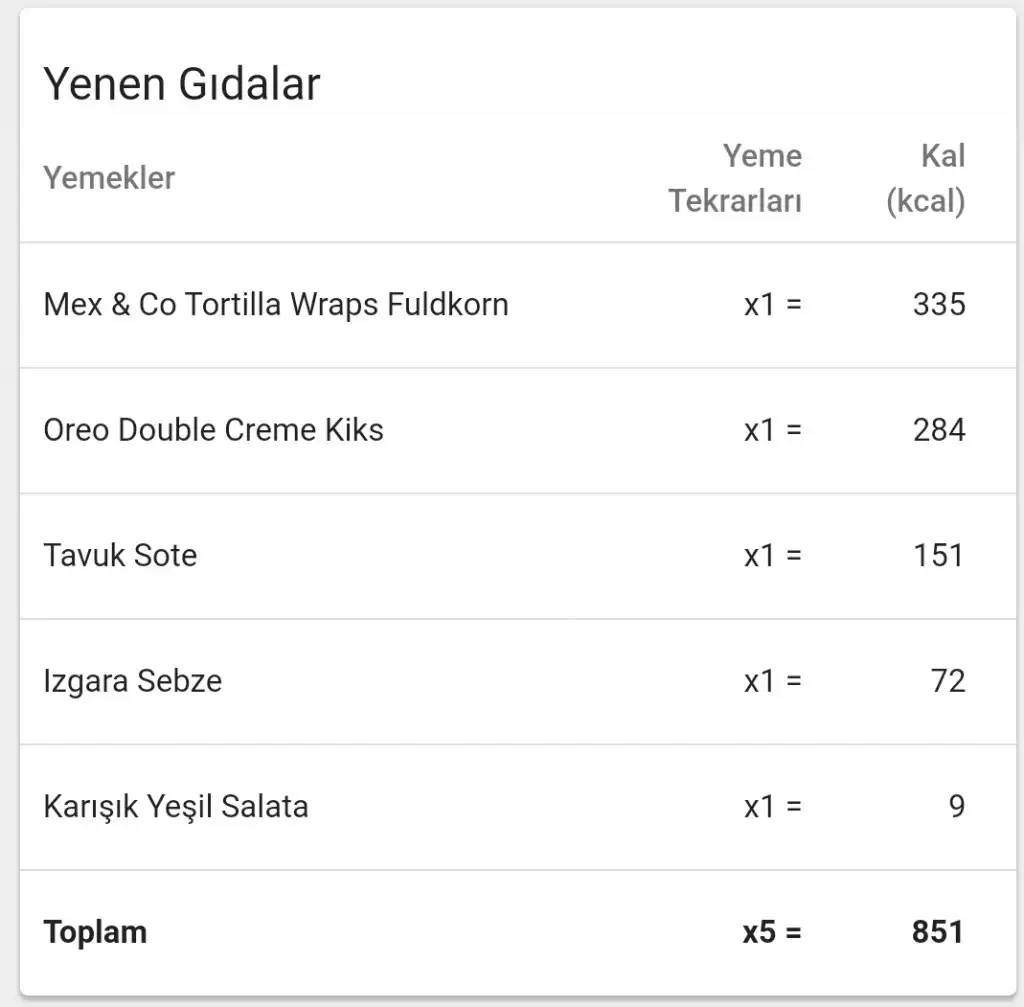
Task: Click the x1 = count for Izgara Sebze
Action: (772, 681)
